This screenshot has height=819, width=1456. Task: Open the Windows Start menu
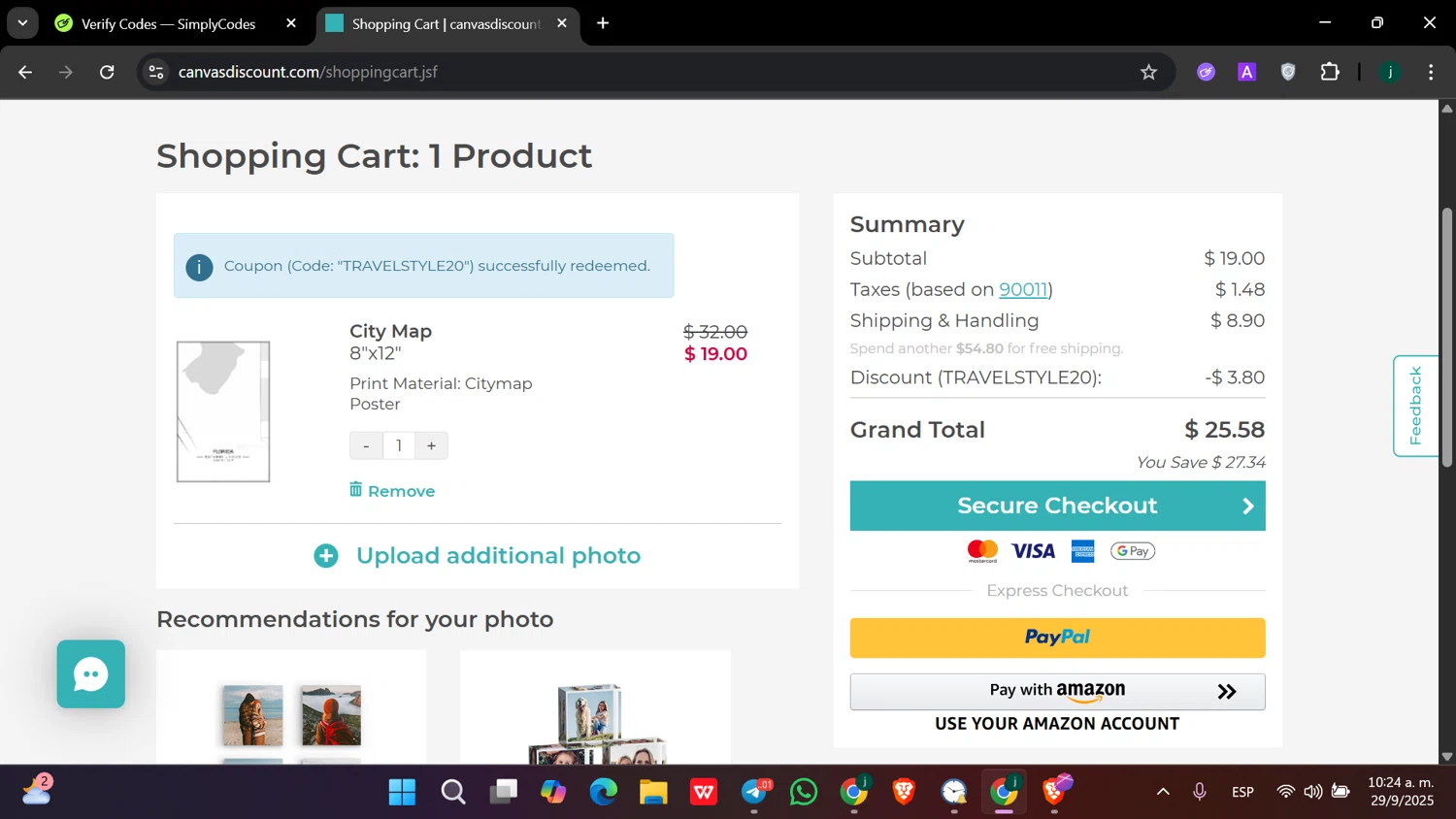click(x=402, y=792)
